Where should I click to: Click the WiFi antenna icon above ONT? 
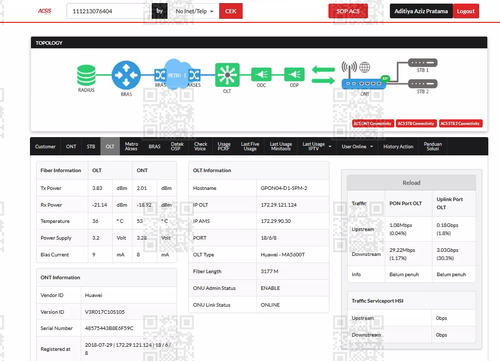349,67
